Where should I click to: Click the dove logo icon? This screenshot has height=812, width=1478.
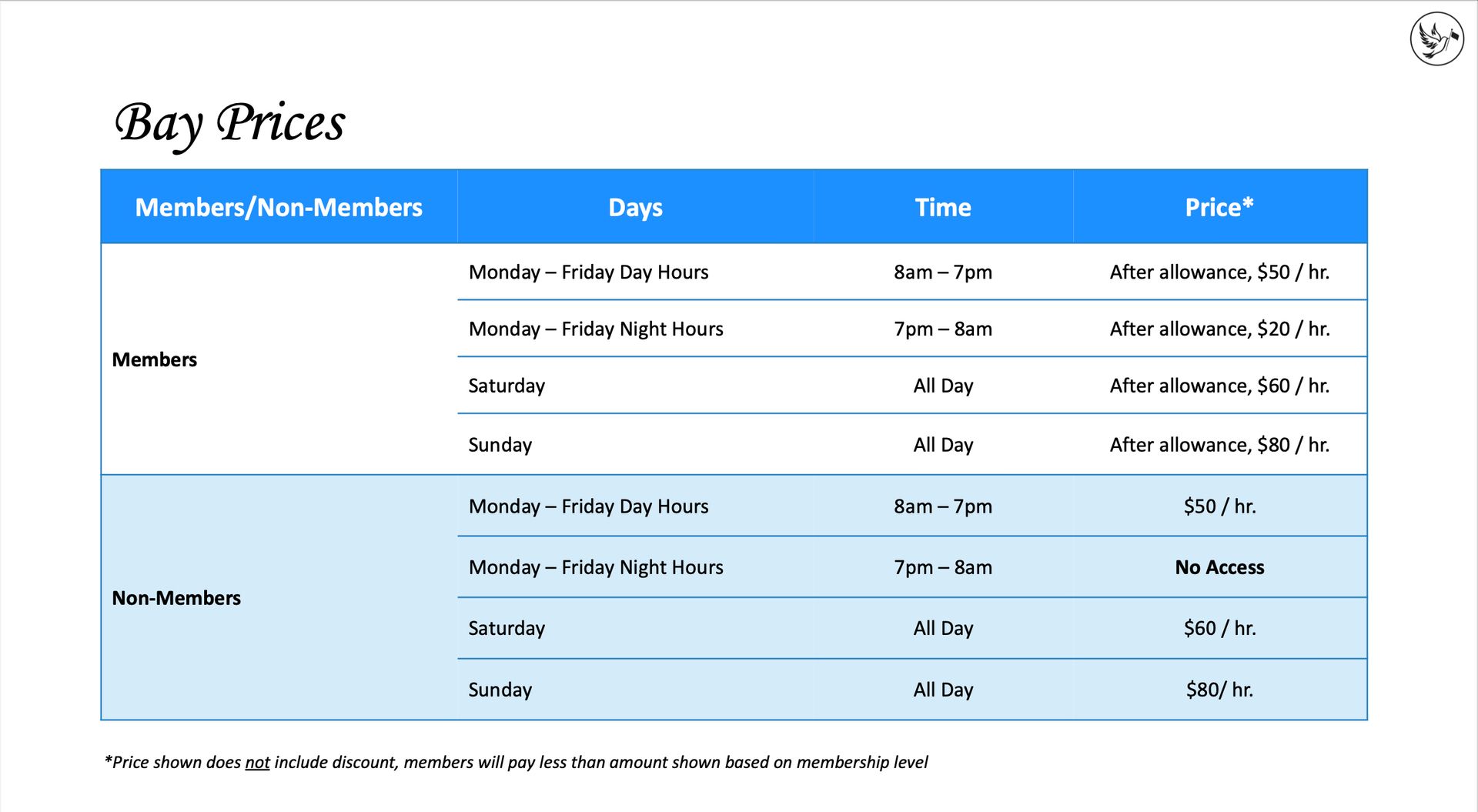point(1436,38)
